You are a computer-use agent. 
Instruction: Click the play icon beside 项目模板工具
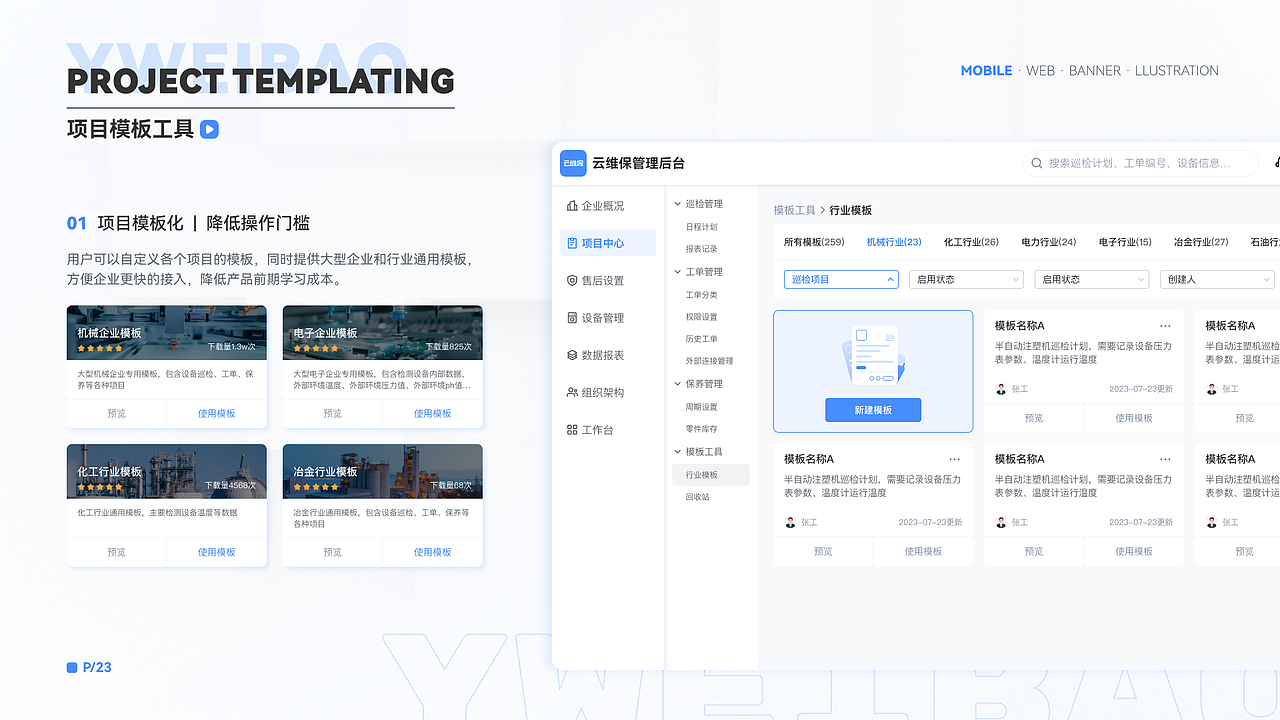click(x=209, y=129)
